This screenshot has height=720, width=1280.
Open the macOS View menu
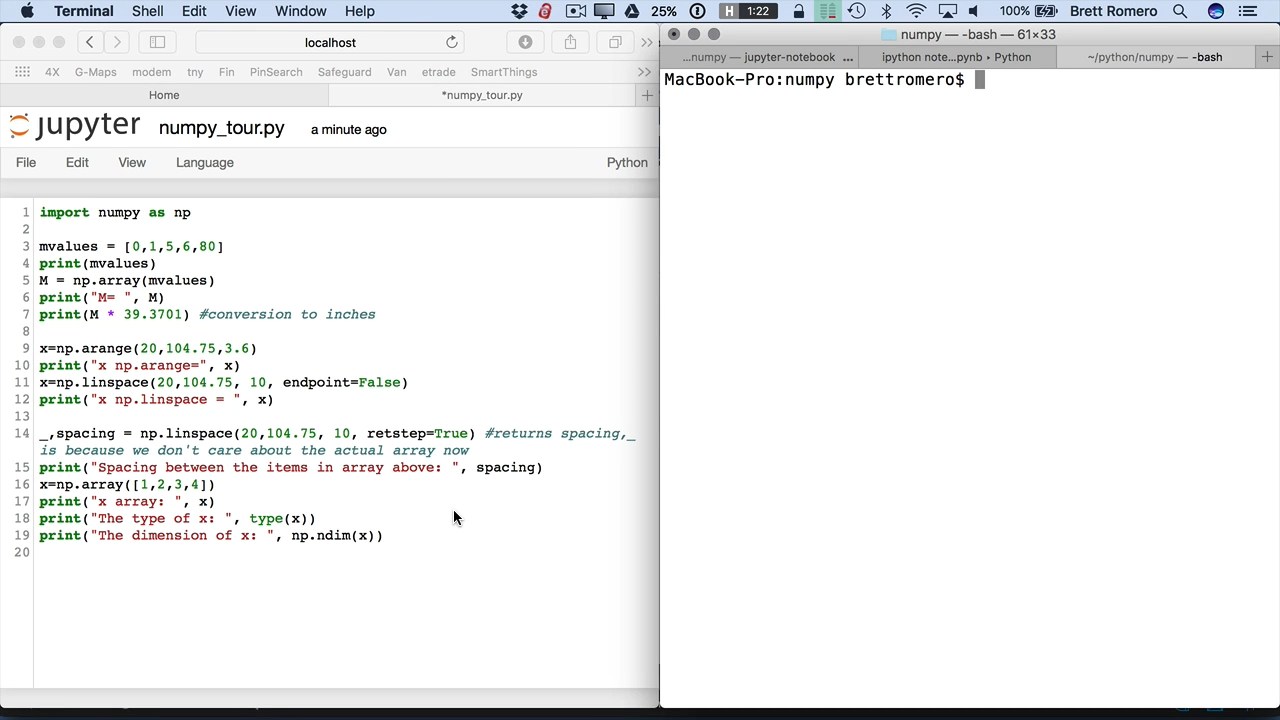click(x=240, y=11)
